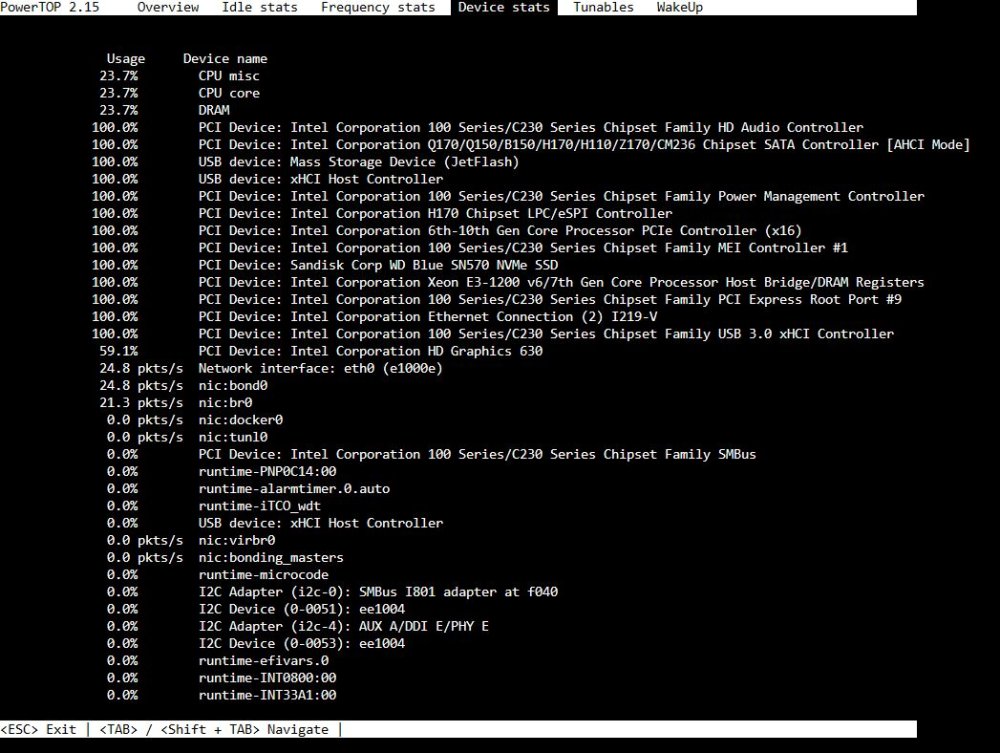
Task: Click the PowerTOP 2.15 title text
Action: point(50,8)
